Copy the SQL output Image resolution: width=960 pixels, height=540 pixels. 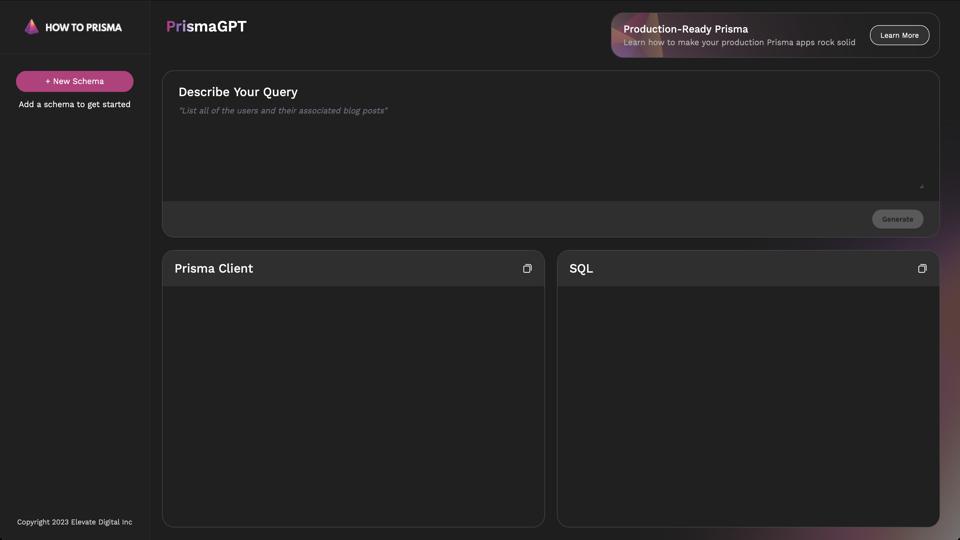[x=922, y=269]
